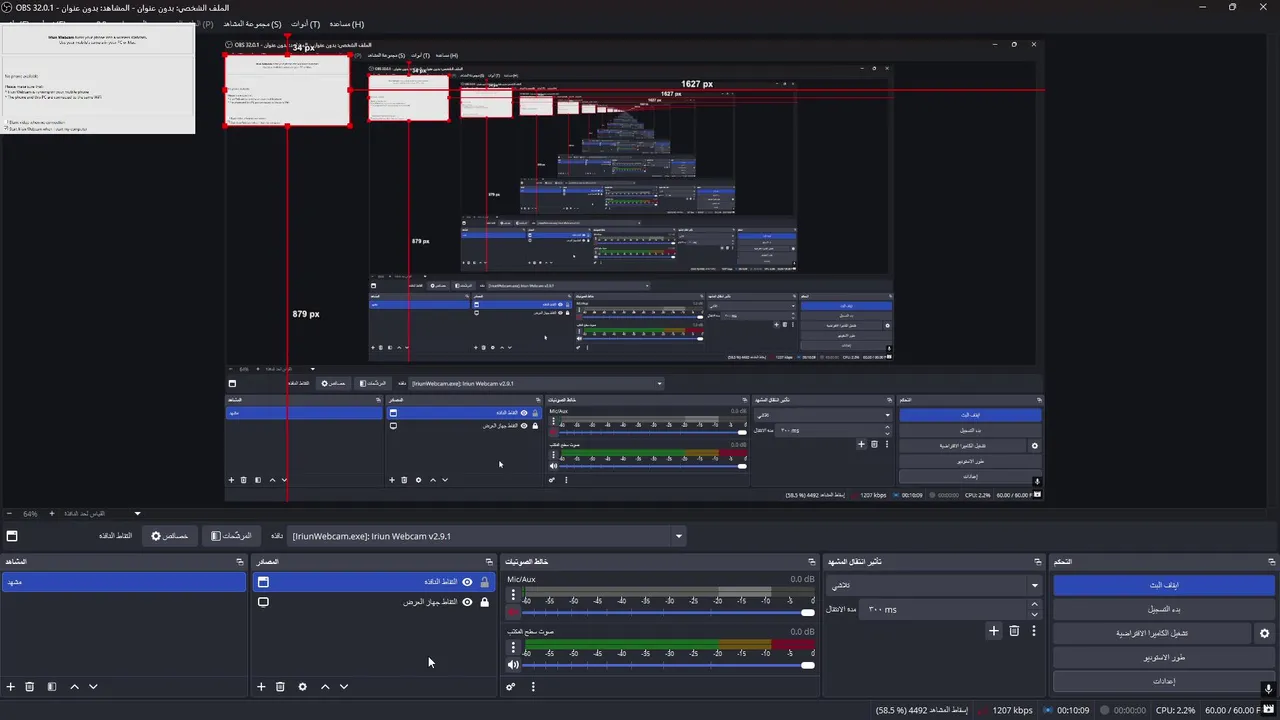Click the microphone icon at bottom right
Screen dimensions: 1280x720
click(x=1268, y=688)
